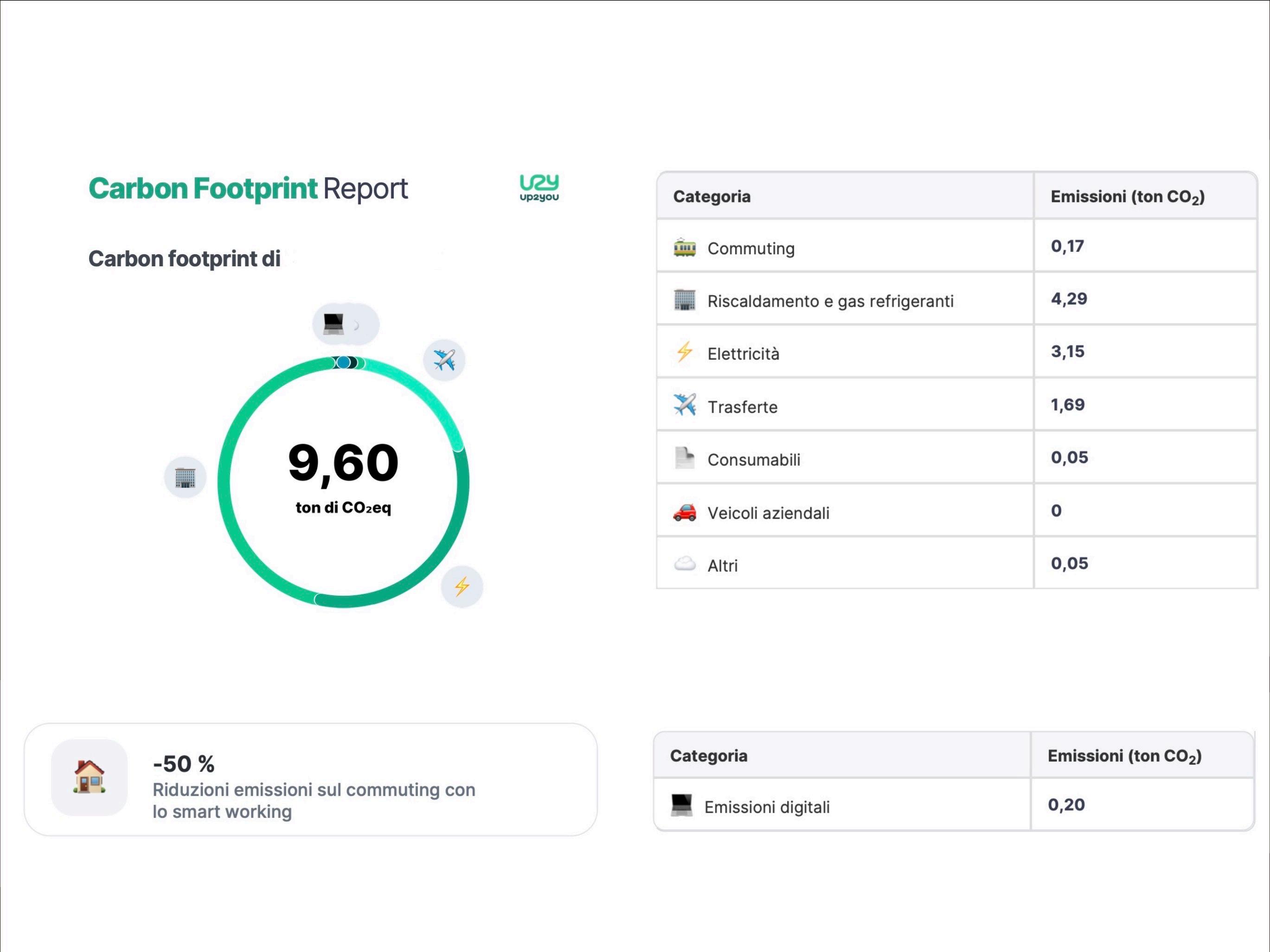Image resolution: width=1270 pixels, height=952 pixels.
Task: Click the building icon left of the chart
Action: click(x=185, y=477)
